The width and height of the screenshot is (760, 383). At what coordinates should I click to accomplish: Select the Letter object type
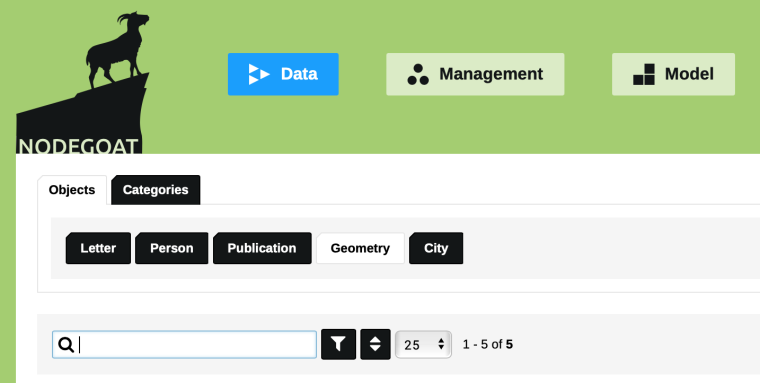click(x=98, y=248)
